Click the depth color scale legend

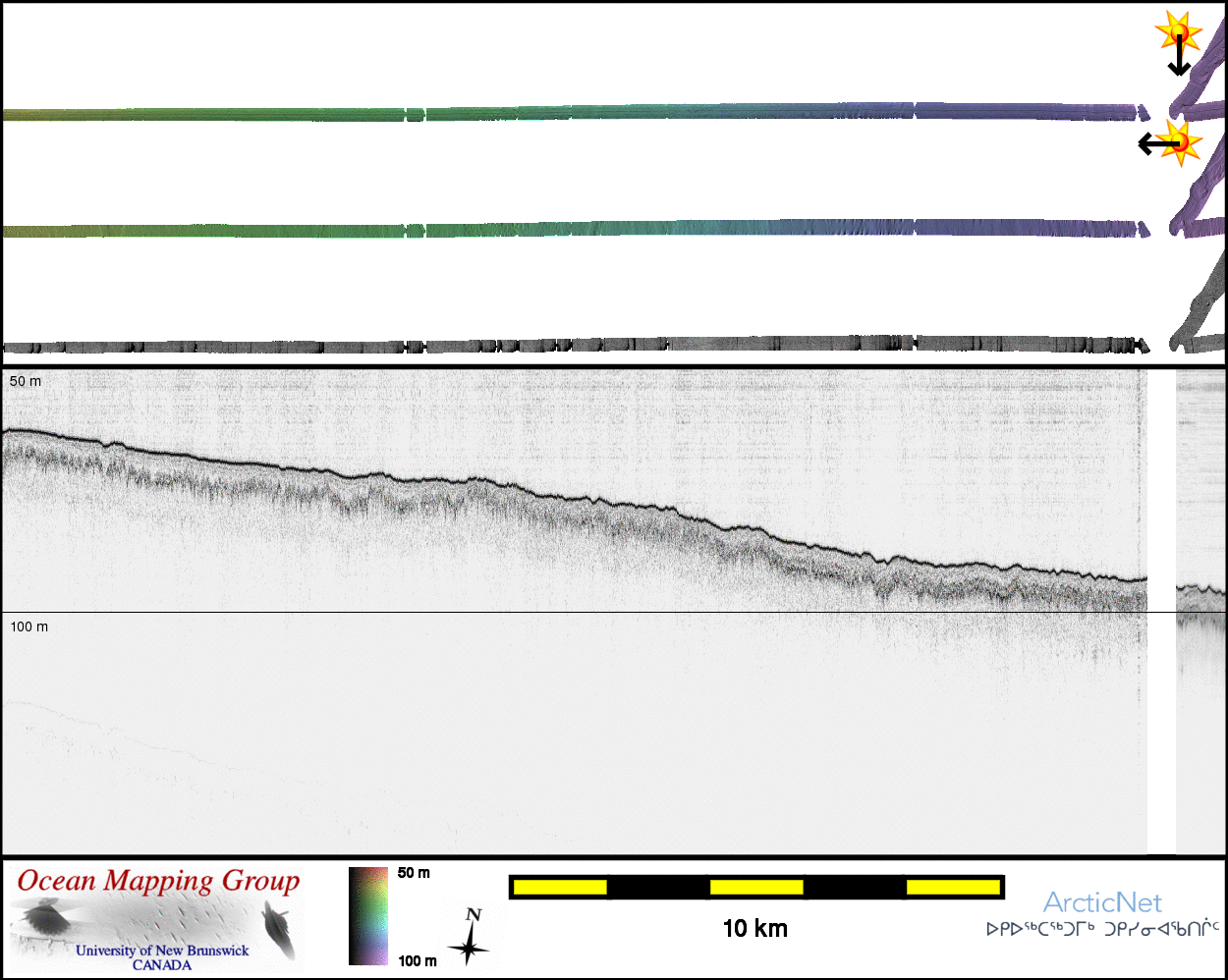(x=368, y=915)
